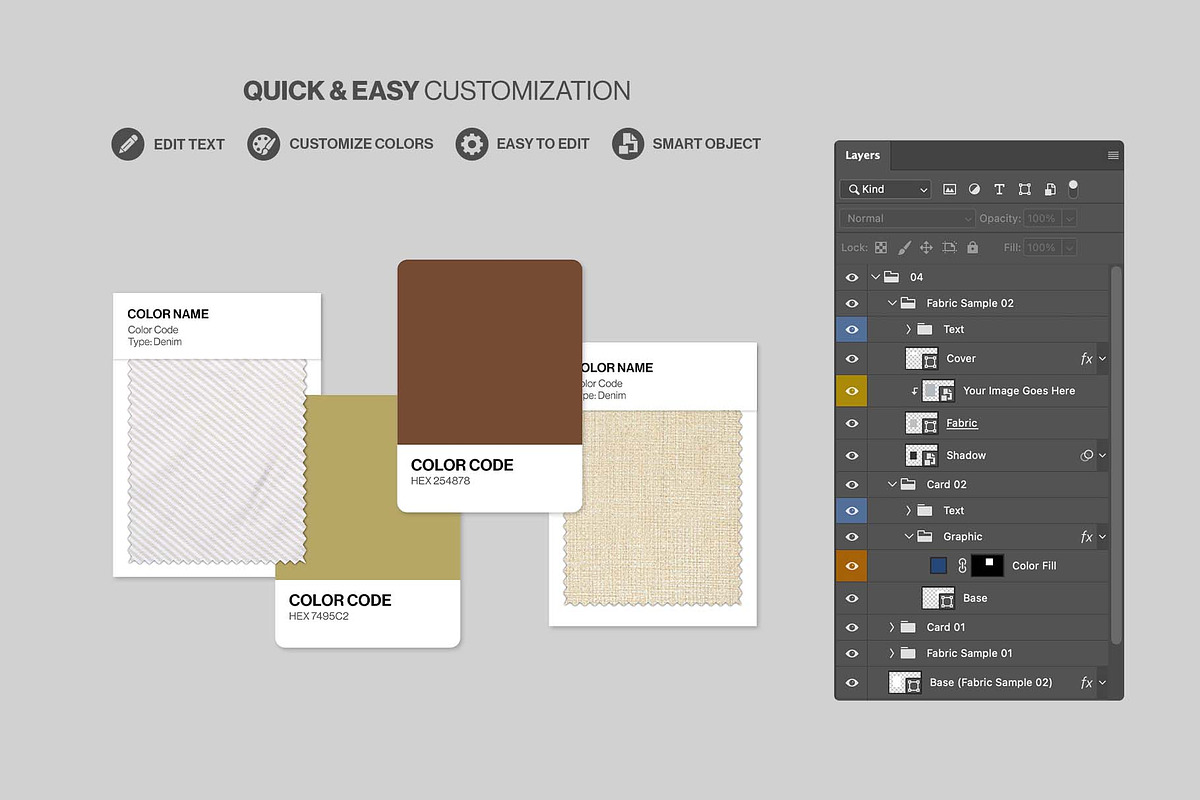Open the Layers panel options menu

[x=1113, y=156]
